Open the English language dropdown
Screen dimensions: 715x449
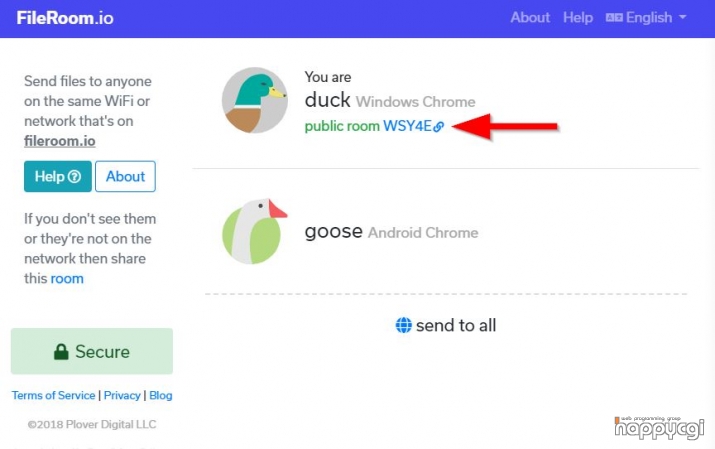(646, 18)
